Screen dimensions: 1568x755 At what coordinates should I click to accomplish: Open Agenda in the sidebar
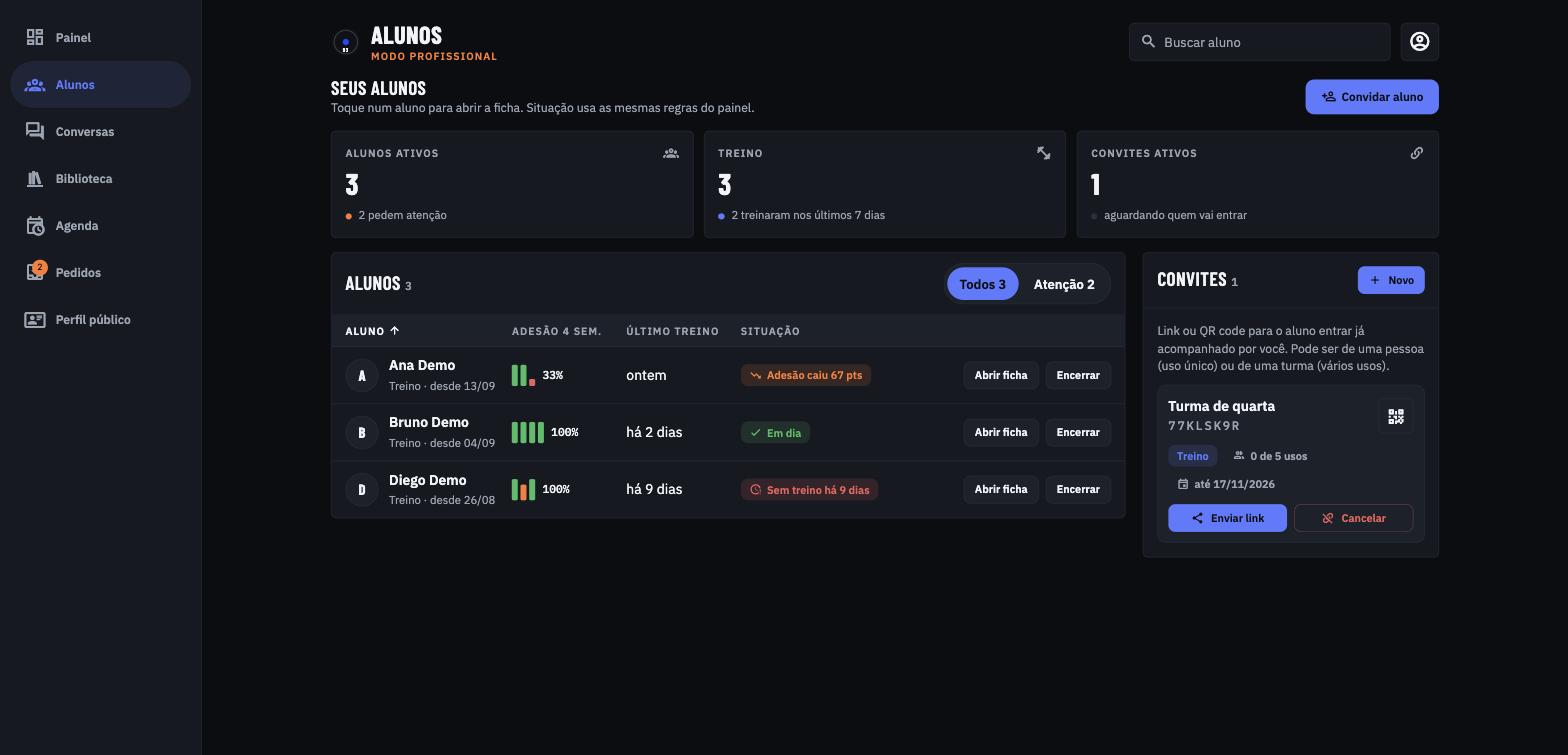[101, 226]
